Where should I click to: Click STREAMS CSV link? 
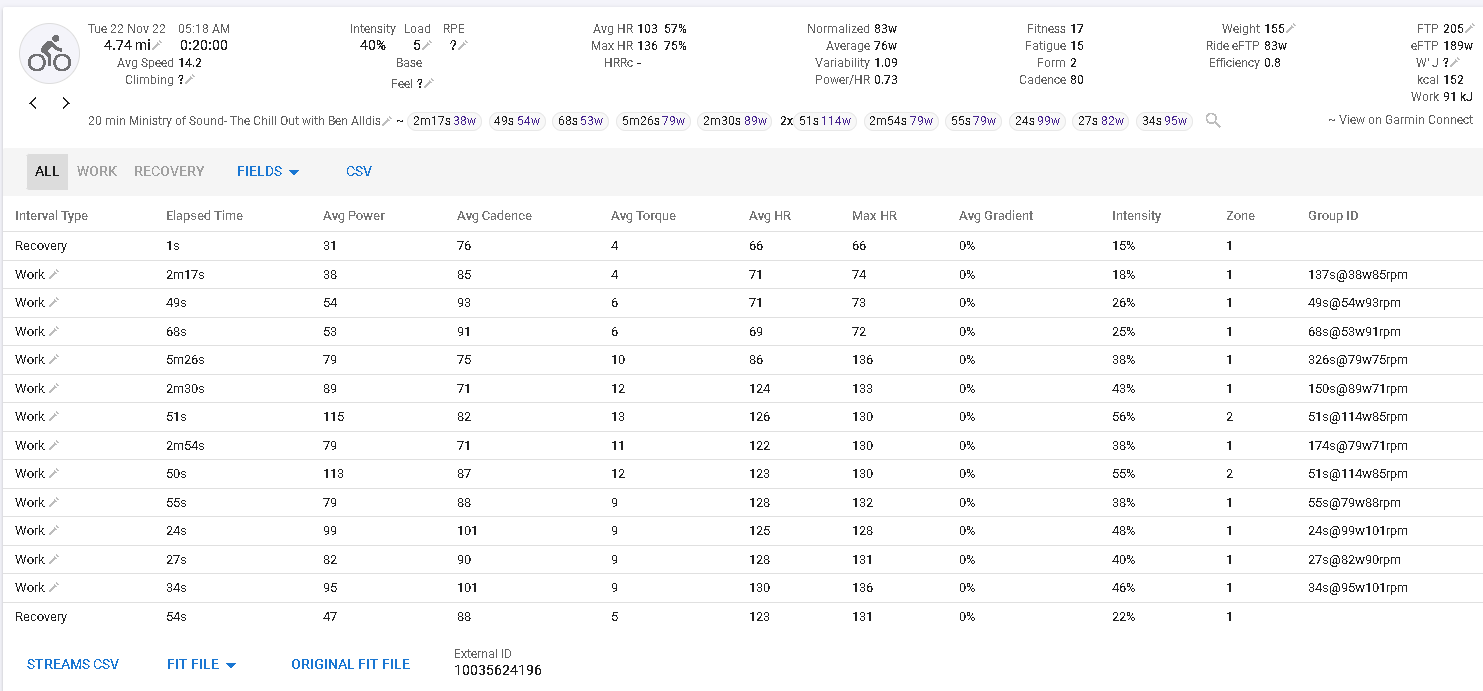tap(73, 664)
